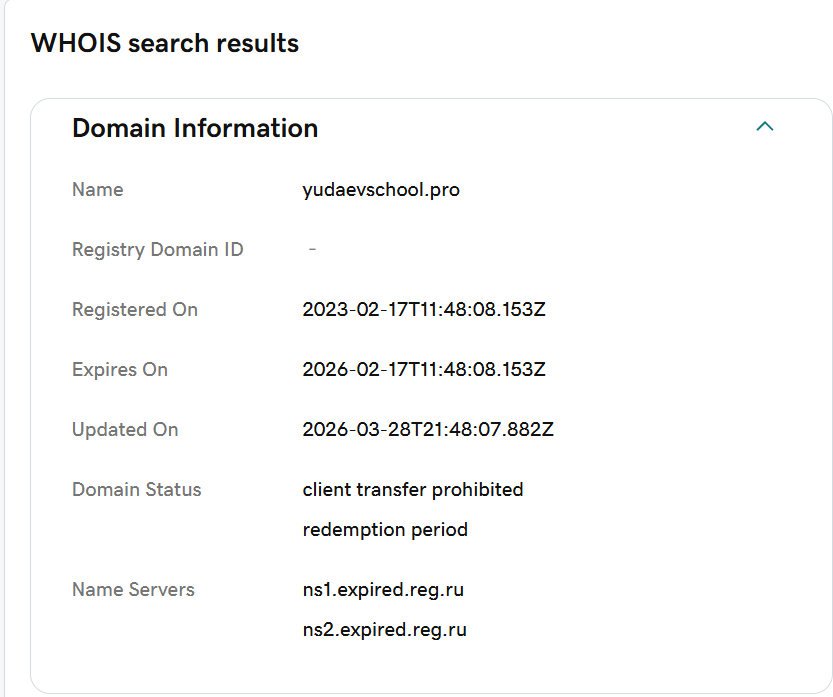The height and width of the screenshot is (697, 833).
Task: Select the domain name yudaevschool.pro
Action: (x=381, y=190)
